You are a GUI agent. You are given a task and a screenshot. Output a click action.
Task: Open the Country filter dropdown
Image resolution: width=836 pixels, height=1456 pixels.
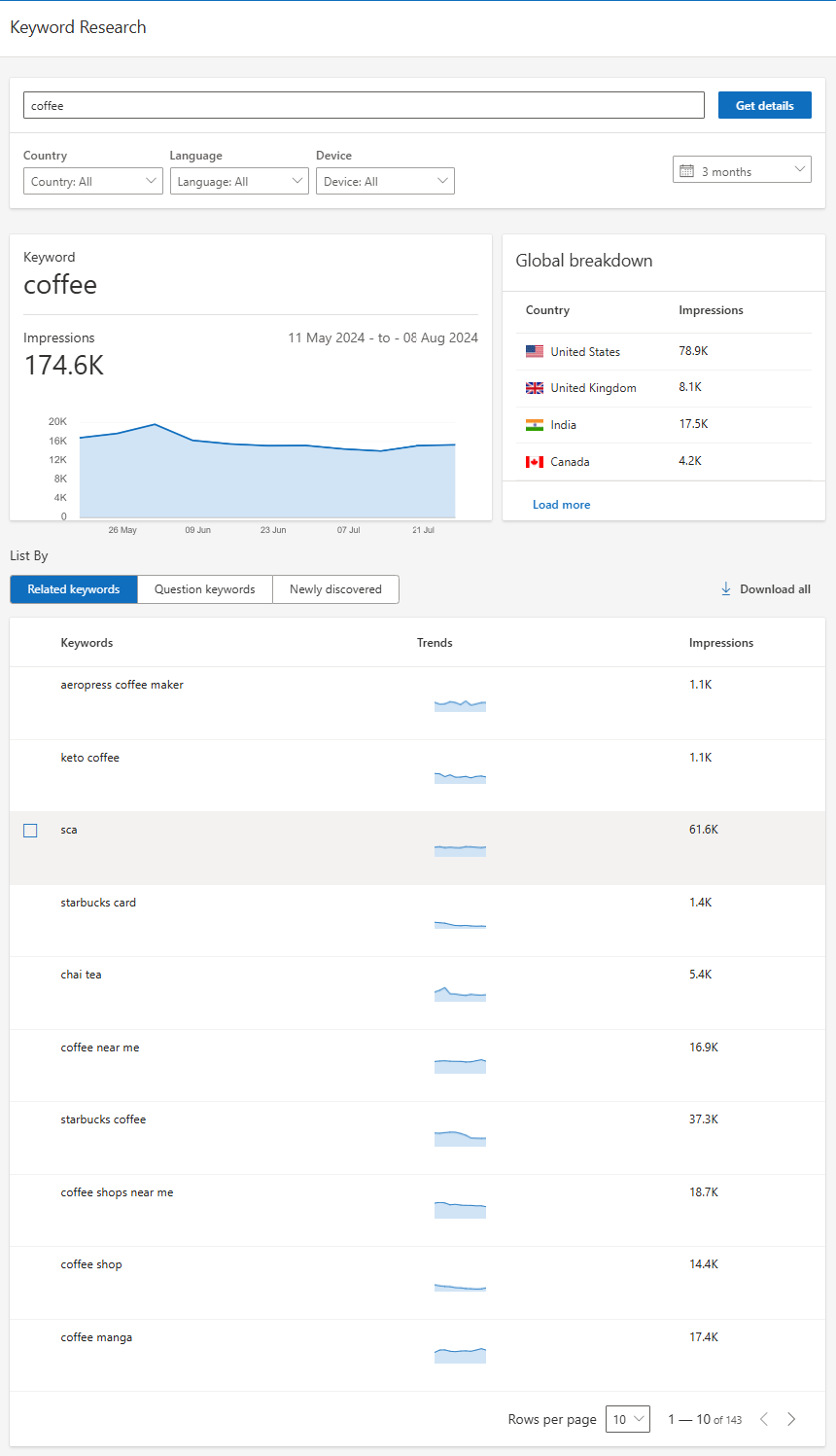pos(92,182)
